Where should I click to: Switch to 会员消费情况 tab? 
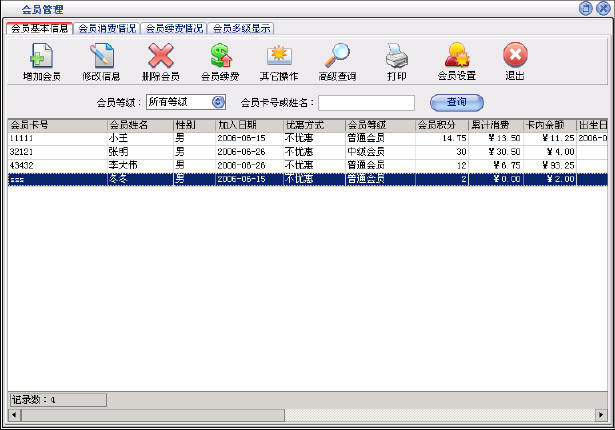(x=107, y=28)
